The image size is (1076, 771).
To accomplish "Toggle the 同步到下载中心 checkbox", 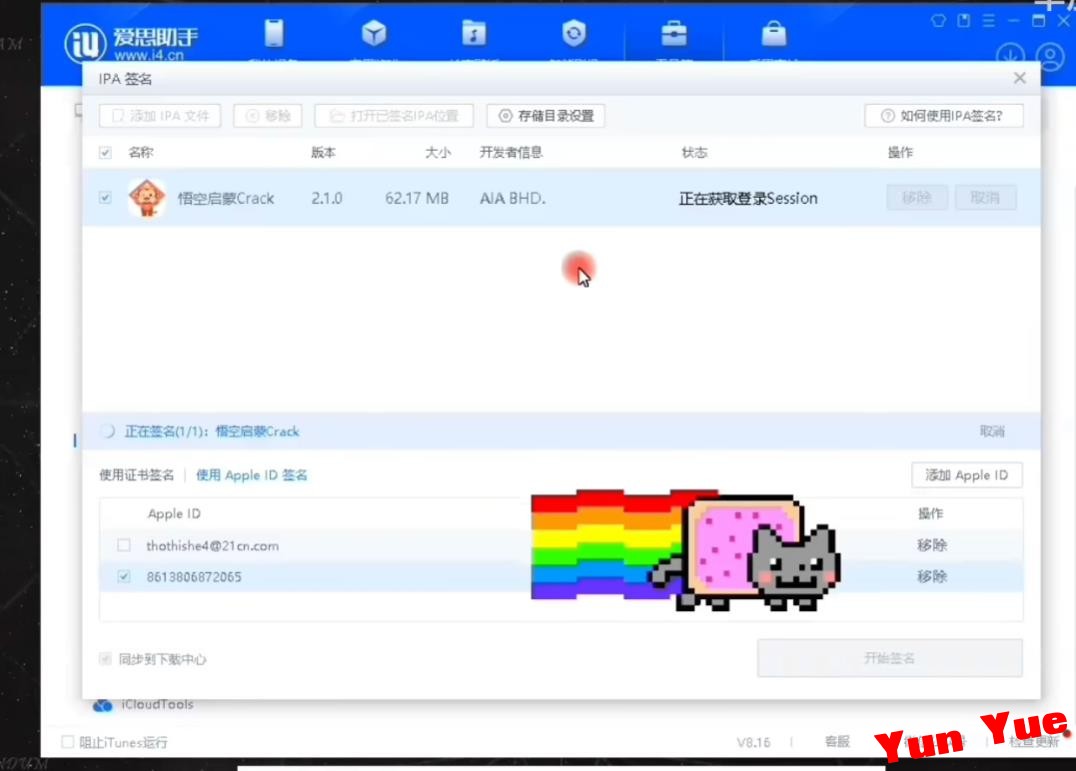I will tap(105, 659).
